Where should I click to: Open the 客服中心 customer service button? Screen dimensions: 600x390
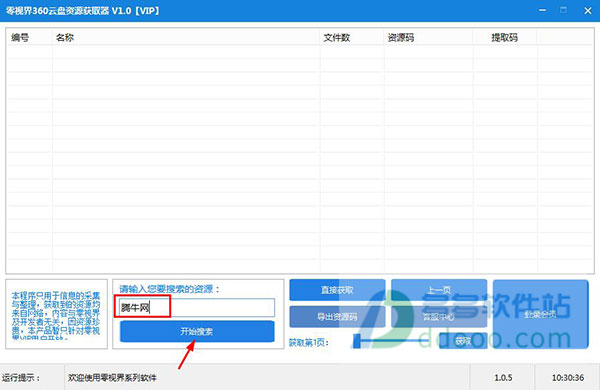pos(439,317)
